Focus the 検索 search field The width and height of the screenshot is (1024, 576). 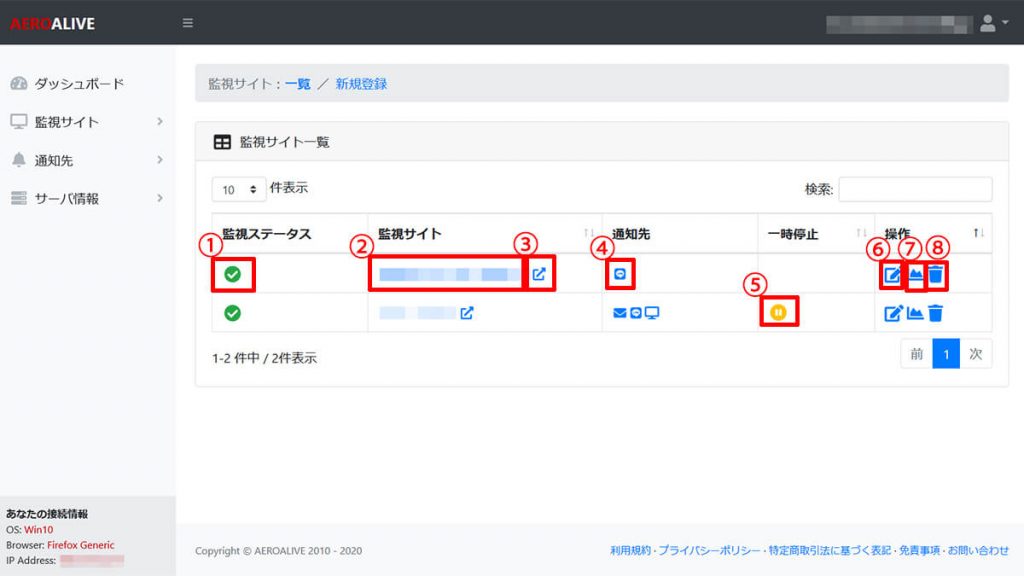pos(915,189)
